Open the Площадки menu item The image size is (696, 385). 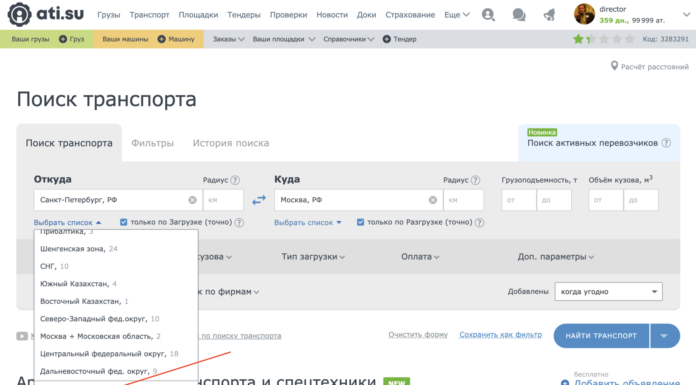[x=198, y=15]
